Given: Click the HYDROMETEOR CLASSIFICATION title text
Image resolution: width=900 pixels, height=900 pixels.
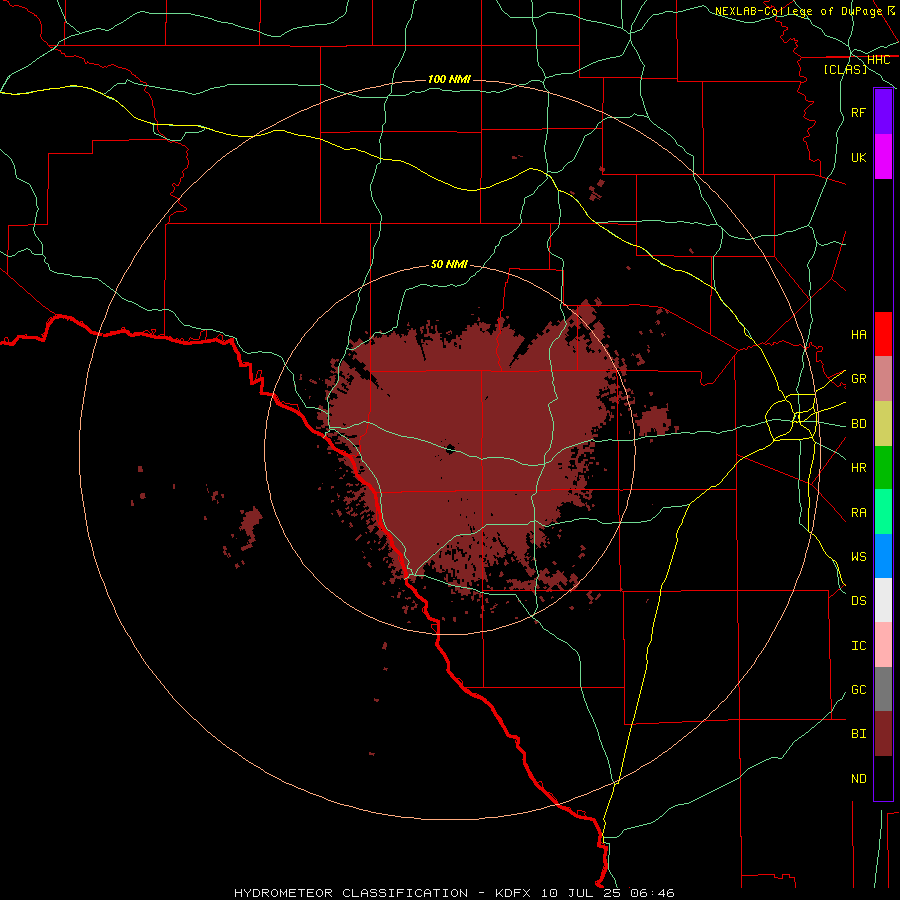Looking at the screenshot, I should (x=351, y=893).
